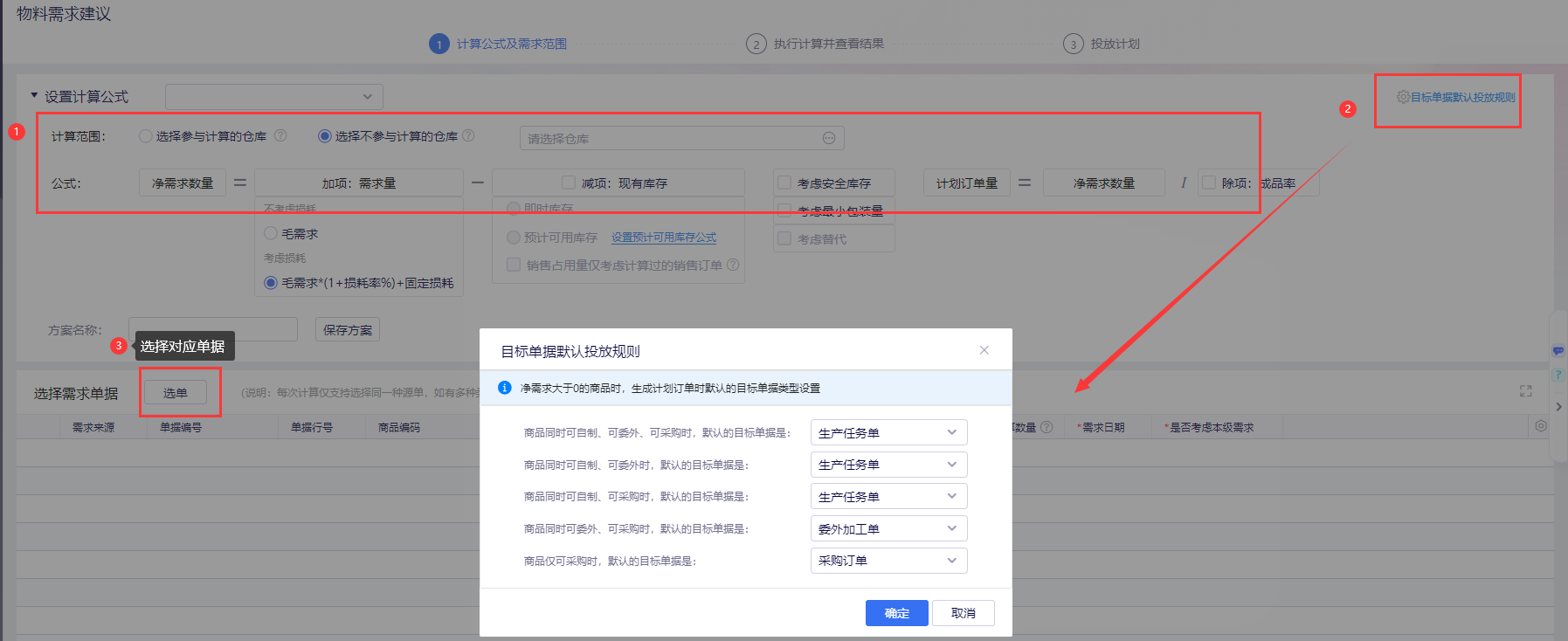Screen dimensions: 1568x641
Task: Open the 委外加工单 dropdown
Action: (889, 528)
